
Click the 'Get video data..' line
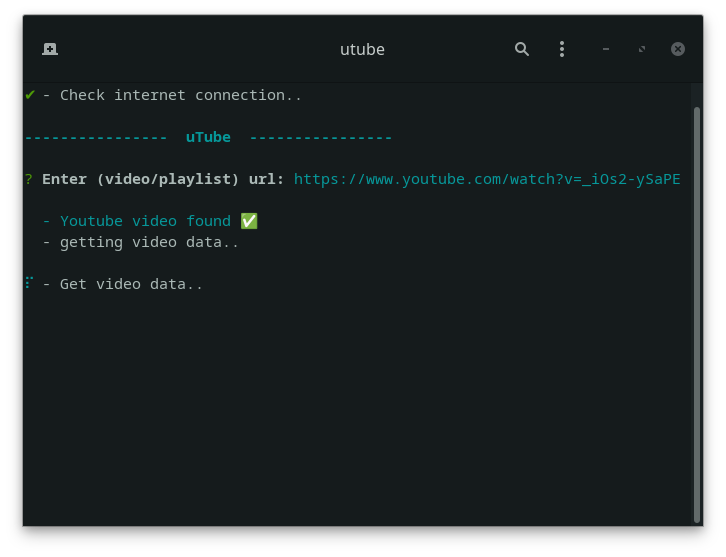[x=131, y=284]
